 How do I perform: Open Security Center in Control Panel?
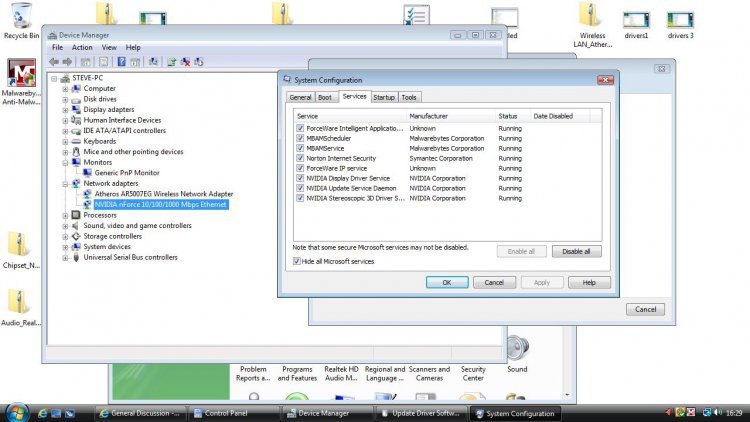click(x=473, y=373)
